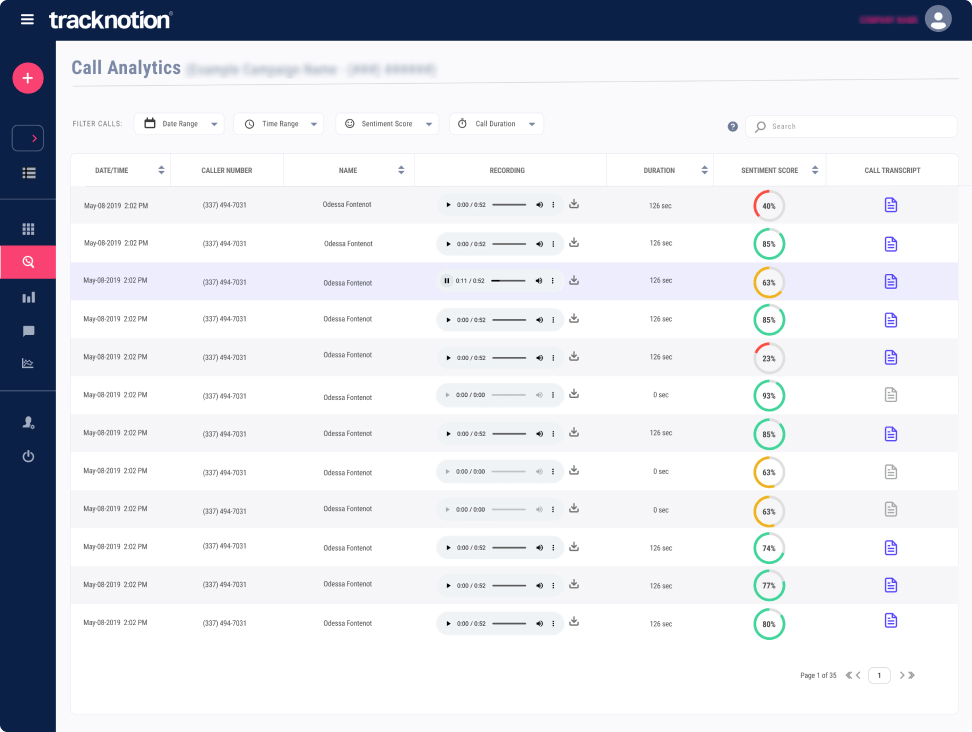Click the power logout sidebar icon

click(28, 456)
